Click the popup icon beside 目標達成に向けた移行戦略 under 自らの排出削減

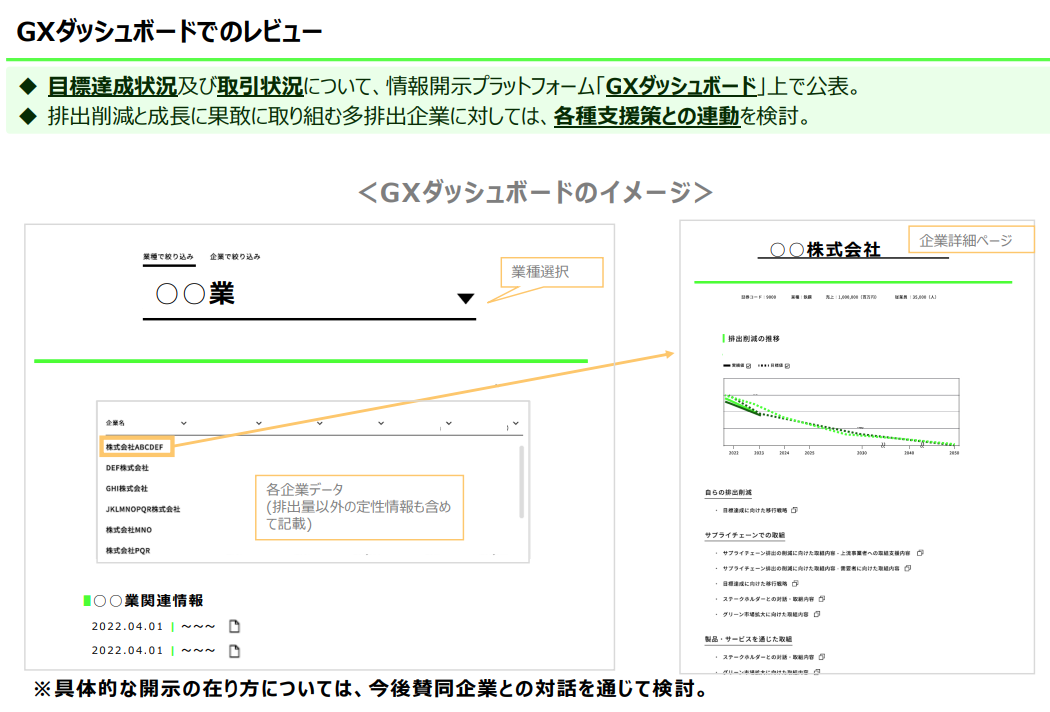click(794, 510)
